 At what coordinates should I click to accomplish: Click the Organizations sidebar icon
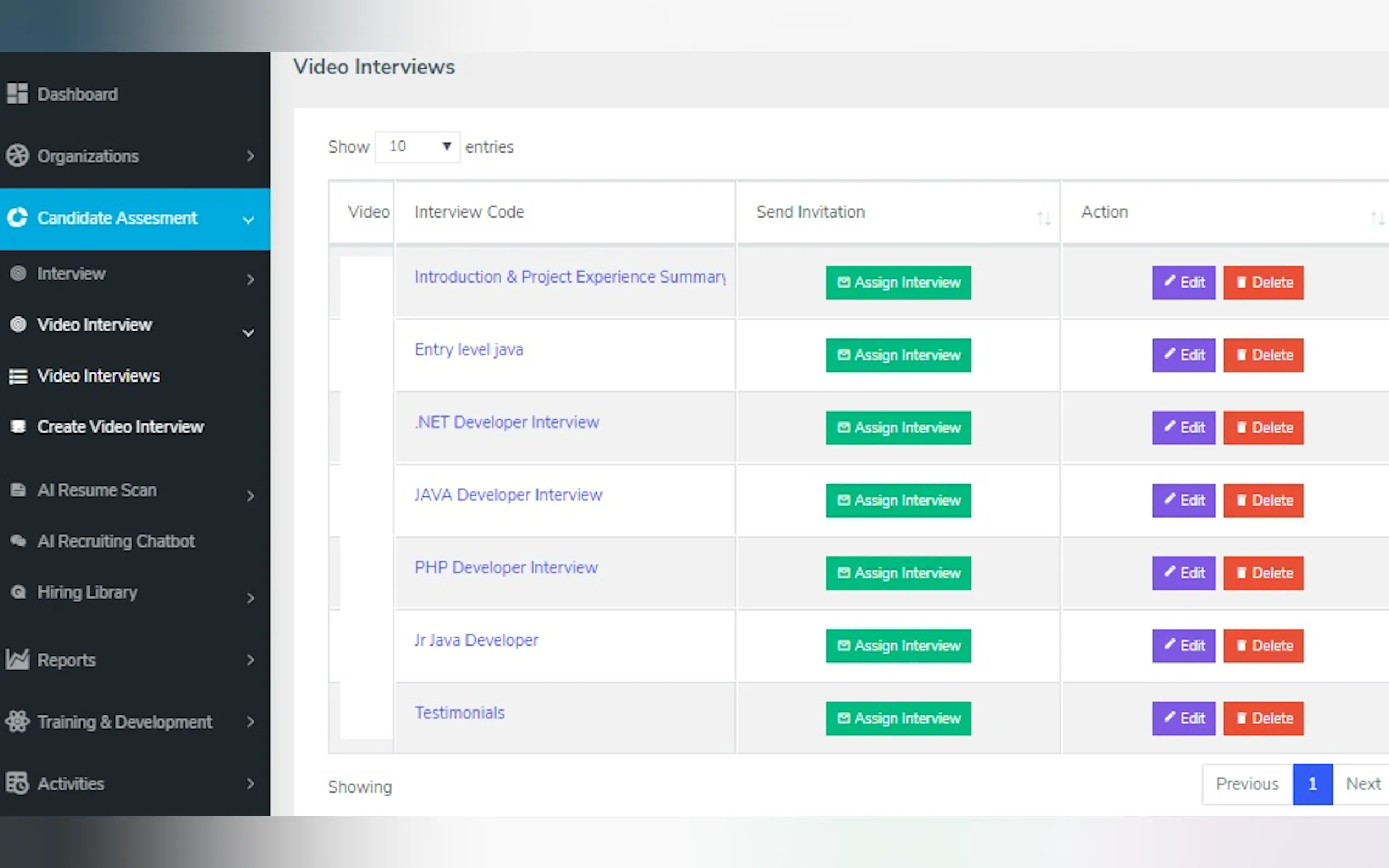pyautogui.click(x=17, y=156)
